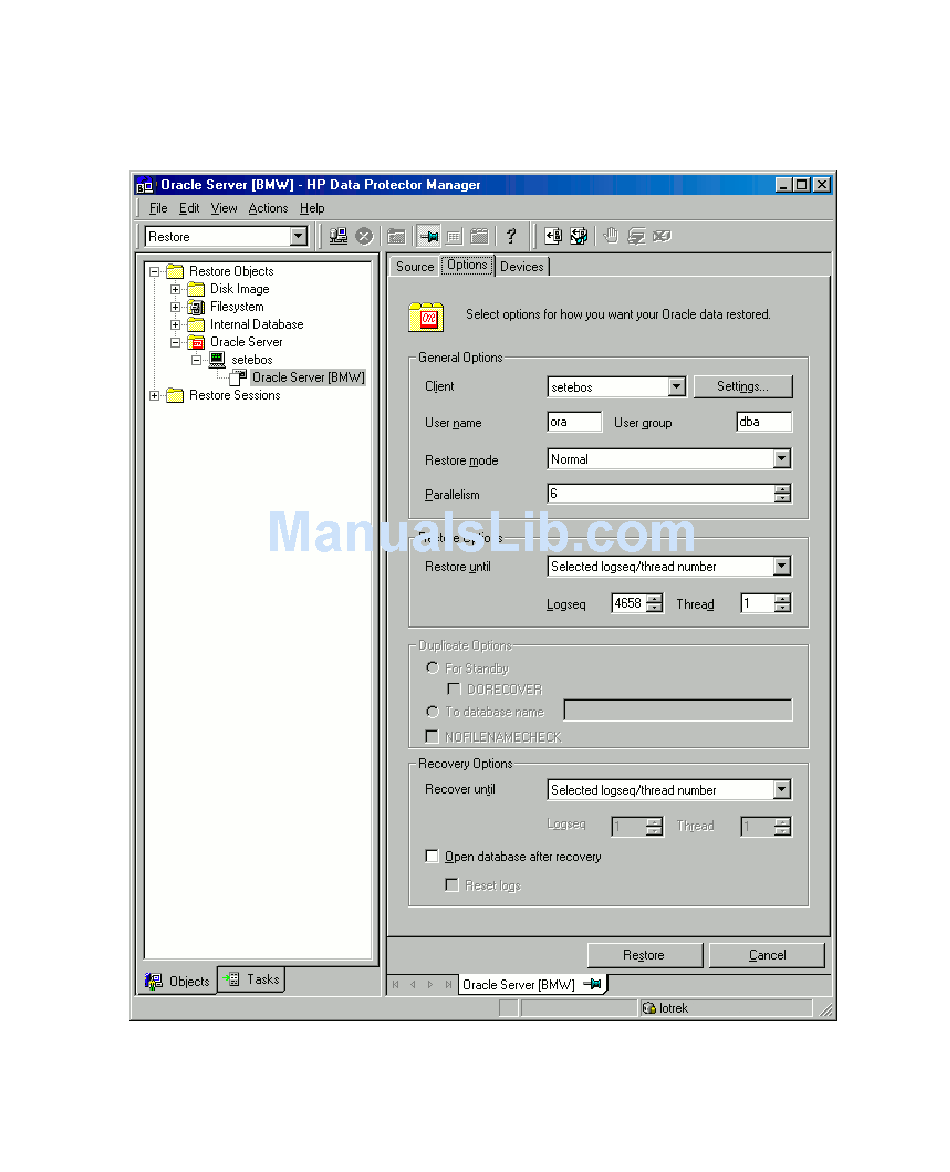Switch to the Objects pane tab
950x1172 pixels.
[178, 981]
